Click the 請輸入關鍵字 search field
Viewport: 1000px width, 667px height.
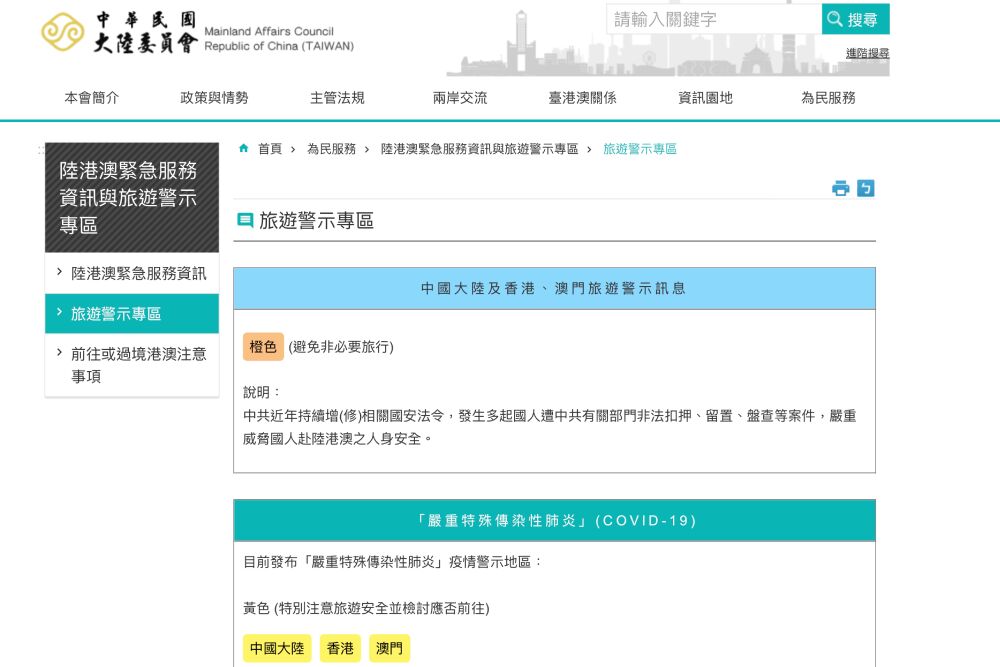(x=714, y=19)
